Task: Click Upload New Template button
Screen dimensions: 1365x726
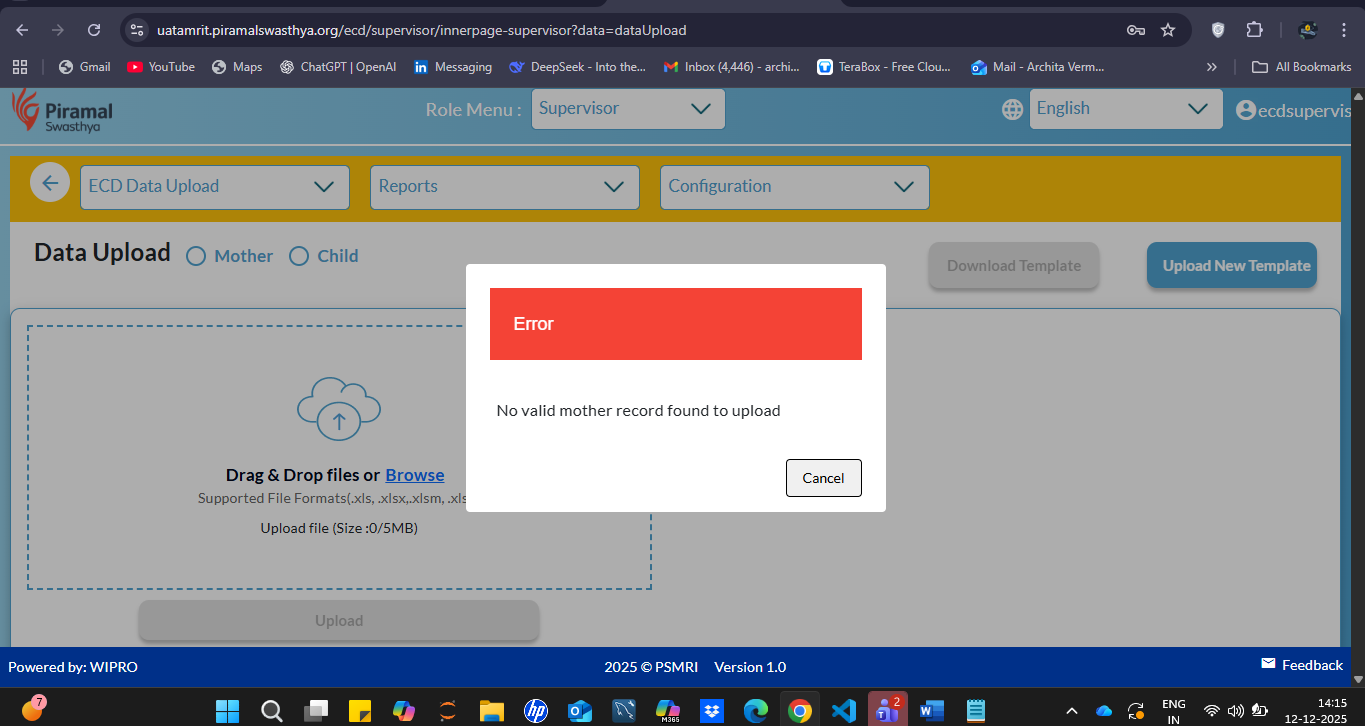Action: [x=1236, y=266]
